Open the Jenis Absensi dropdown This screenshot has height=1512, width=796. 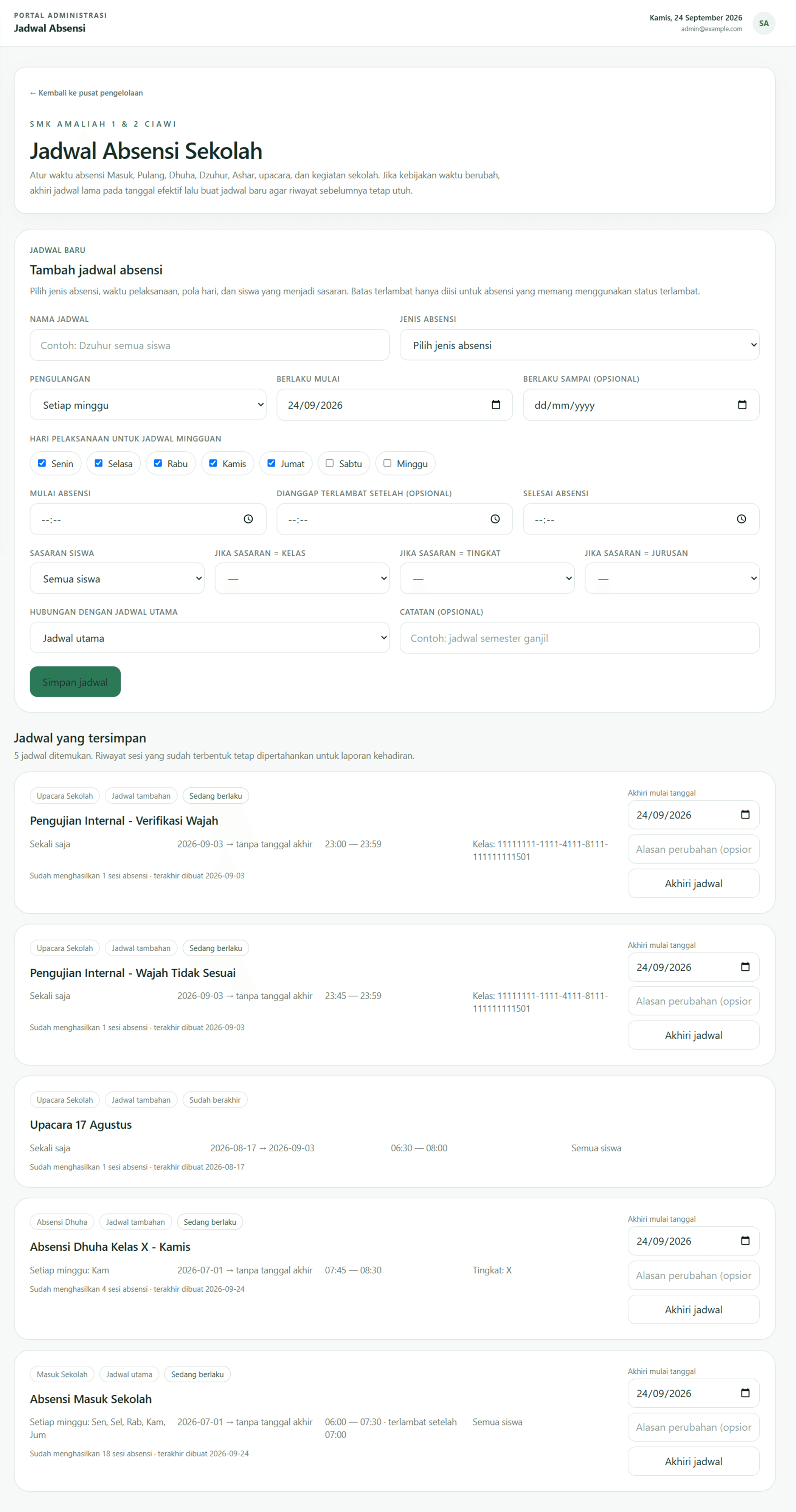click(x=579, y=345)
